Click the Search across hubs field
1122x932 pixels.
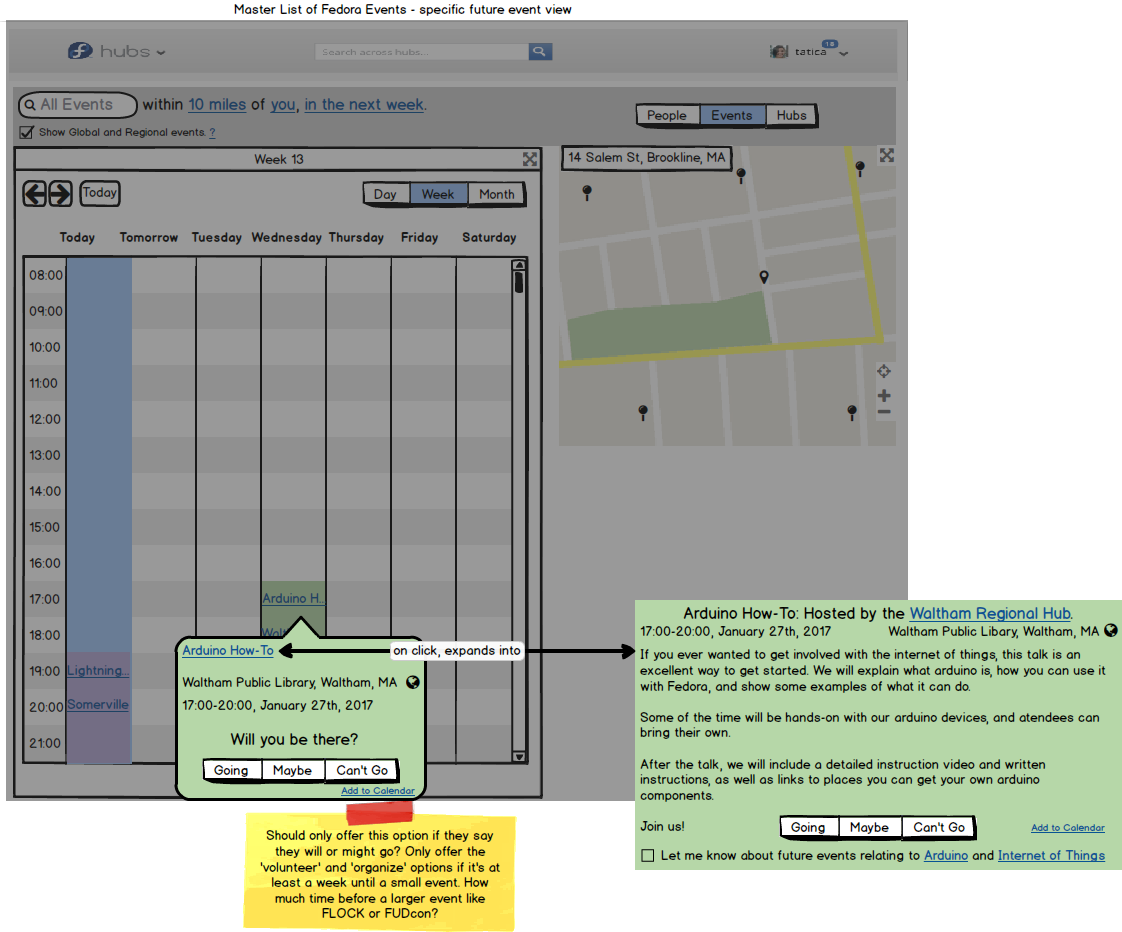421,52
